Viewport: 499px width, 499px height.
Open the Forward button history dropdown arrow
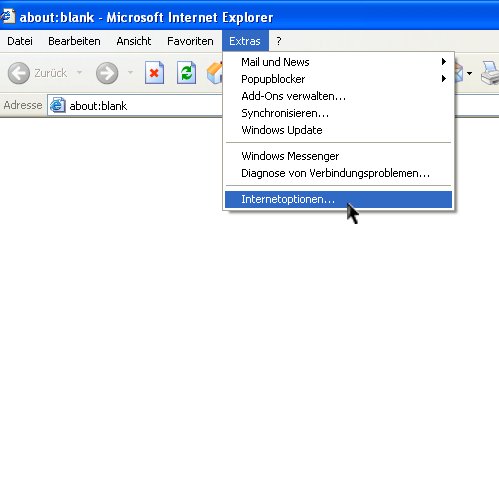click(130, 72)
